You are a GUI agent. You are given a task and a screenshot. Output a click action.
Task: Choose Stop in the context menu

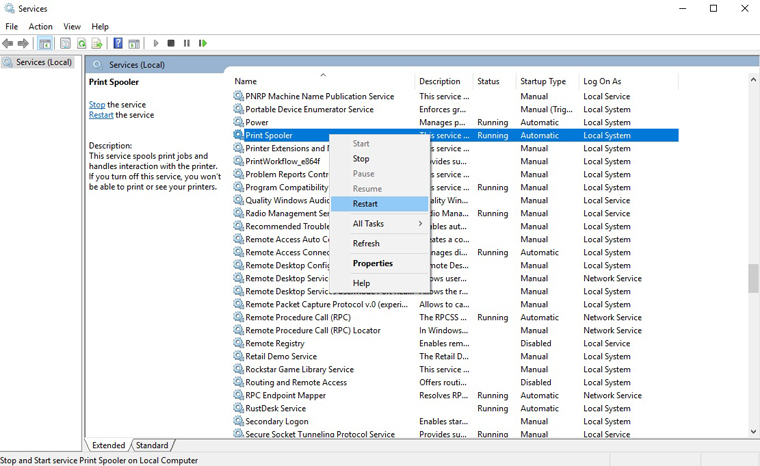[380, 159]
